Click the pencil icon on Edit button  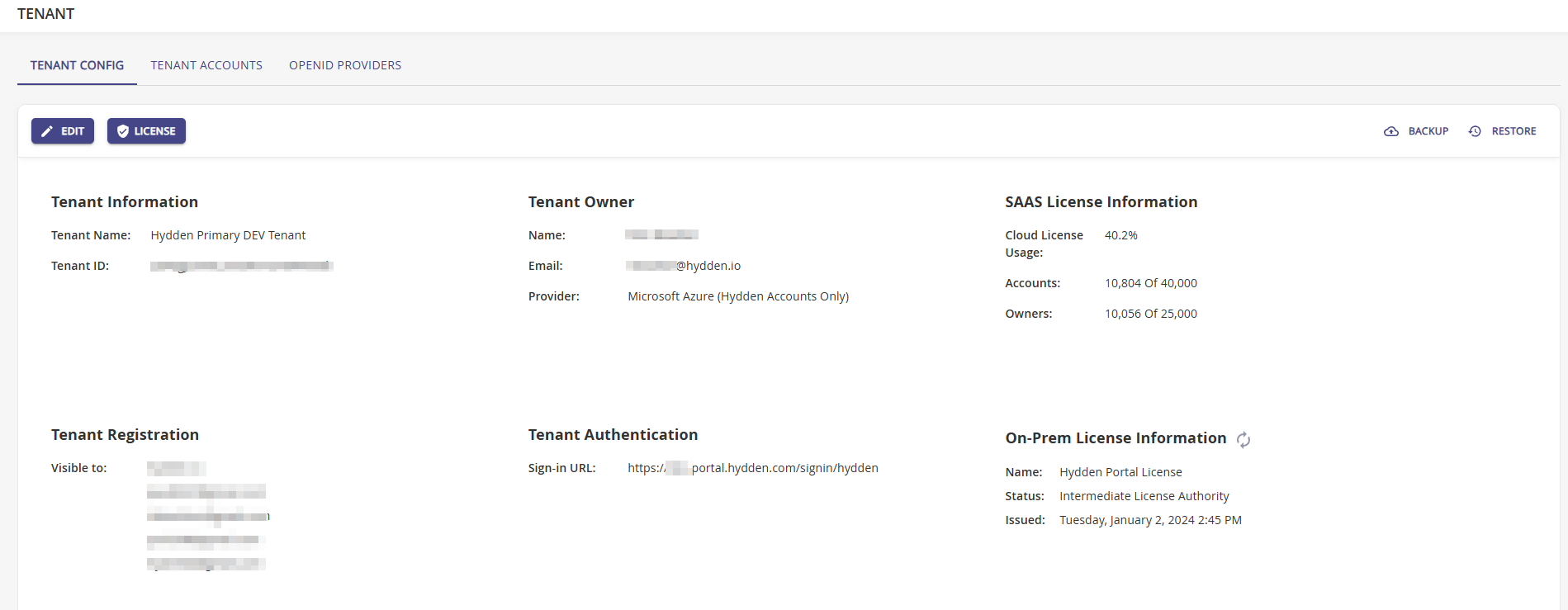[47, 131]
